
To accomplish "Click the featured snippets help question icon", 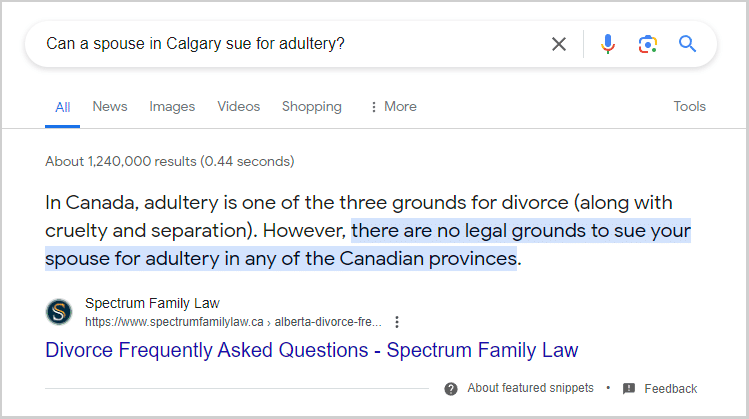I will click(x=451, y=388).
